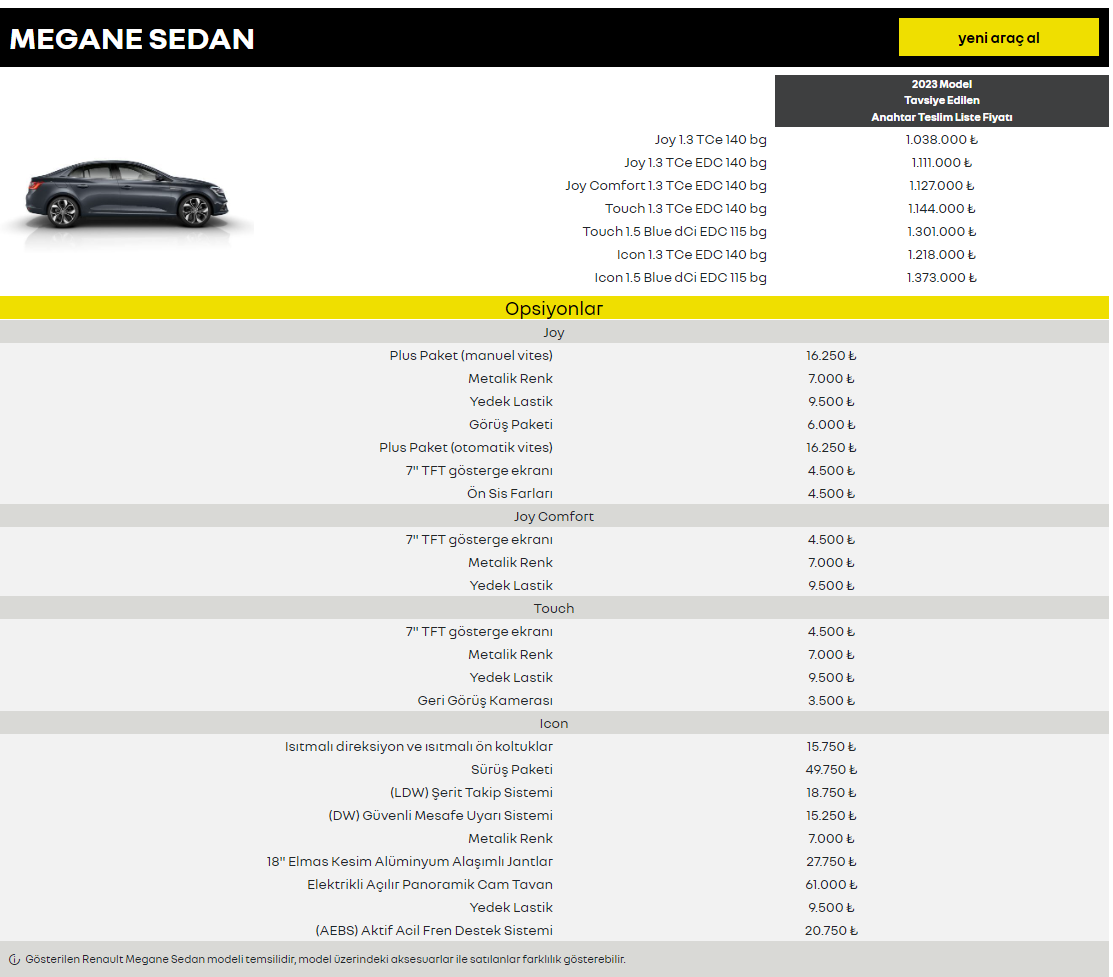
Task: Click the 'Icon' options group header
Action: point(554,724)
